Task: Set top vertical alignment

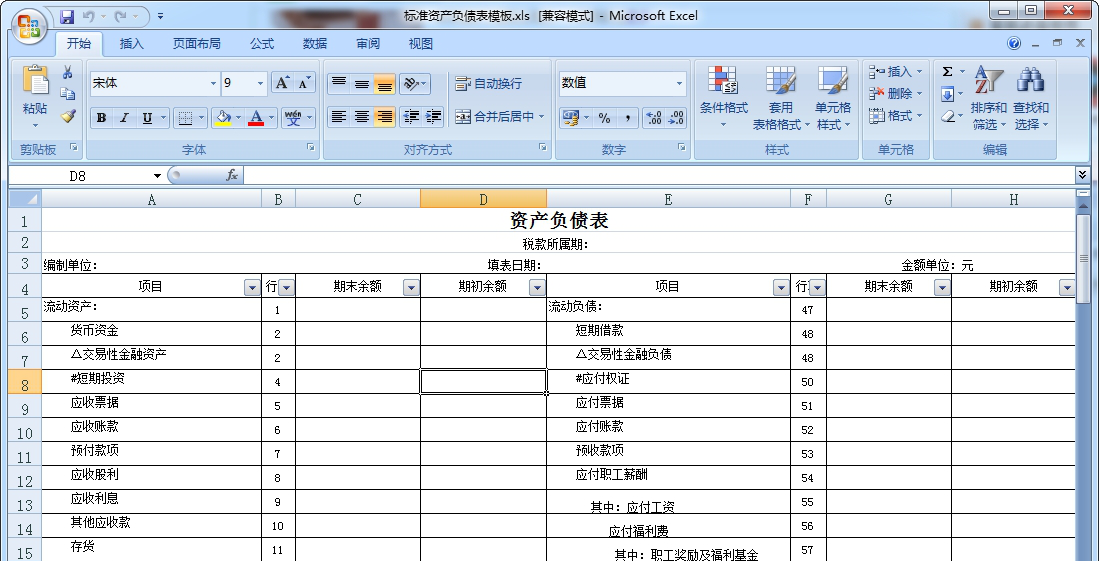Action: (339, 84)
